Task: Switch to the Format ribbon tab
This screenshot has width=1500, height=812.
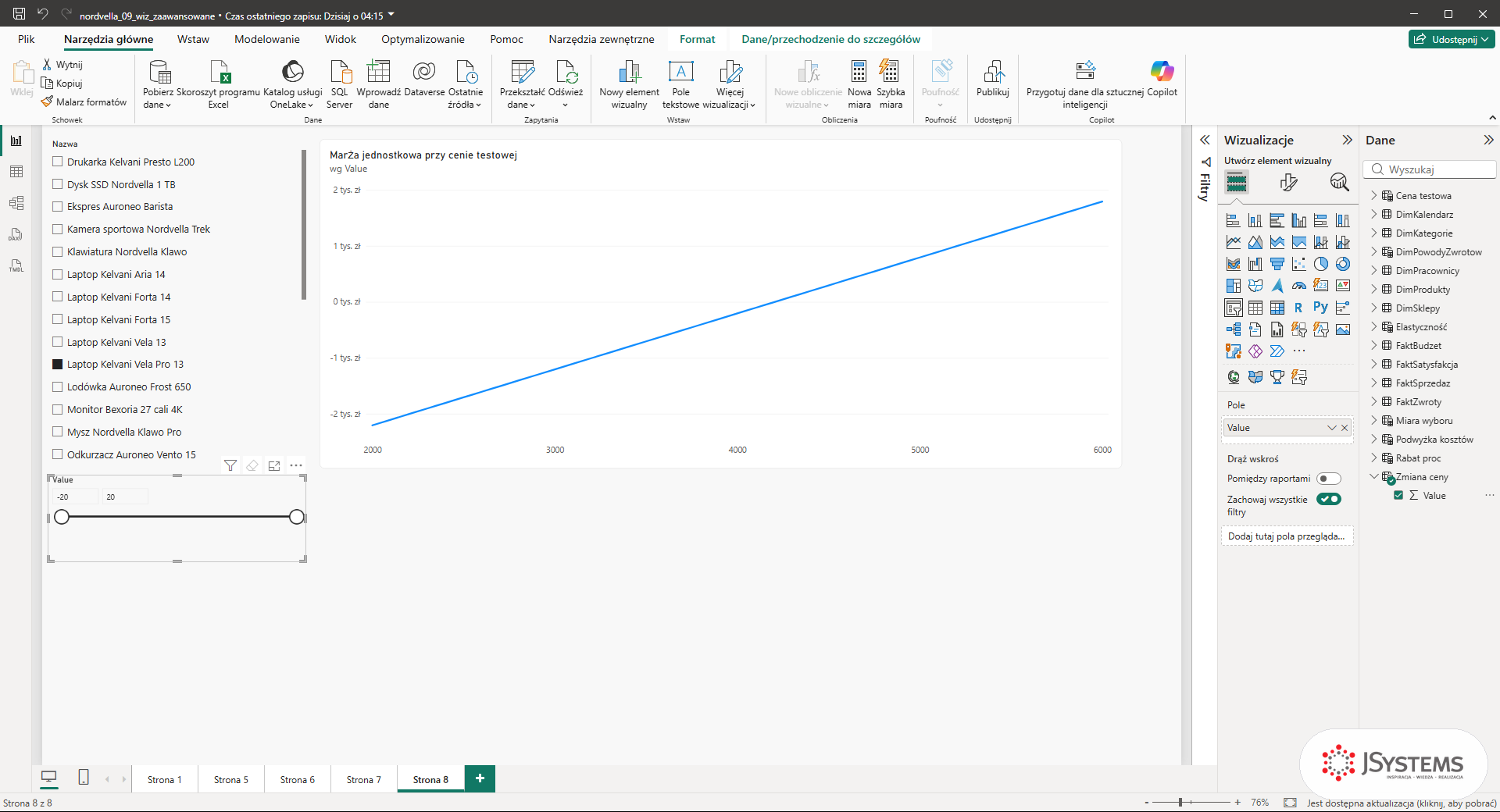Action: (x=697, y=39)
